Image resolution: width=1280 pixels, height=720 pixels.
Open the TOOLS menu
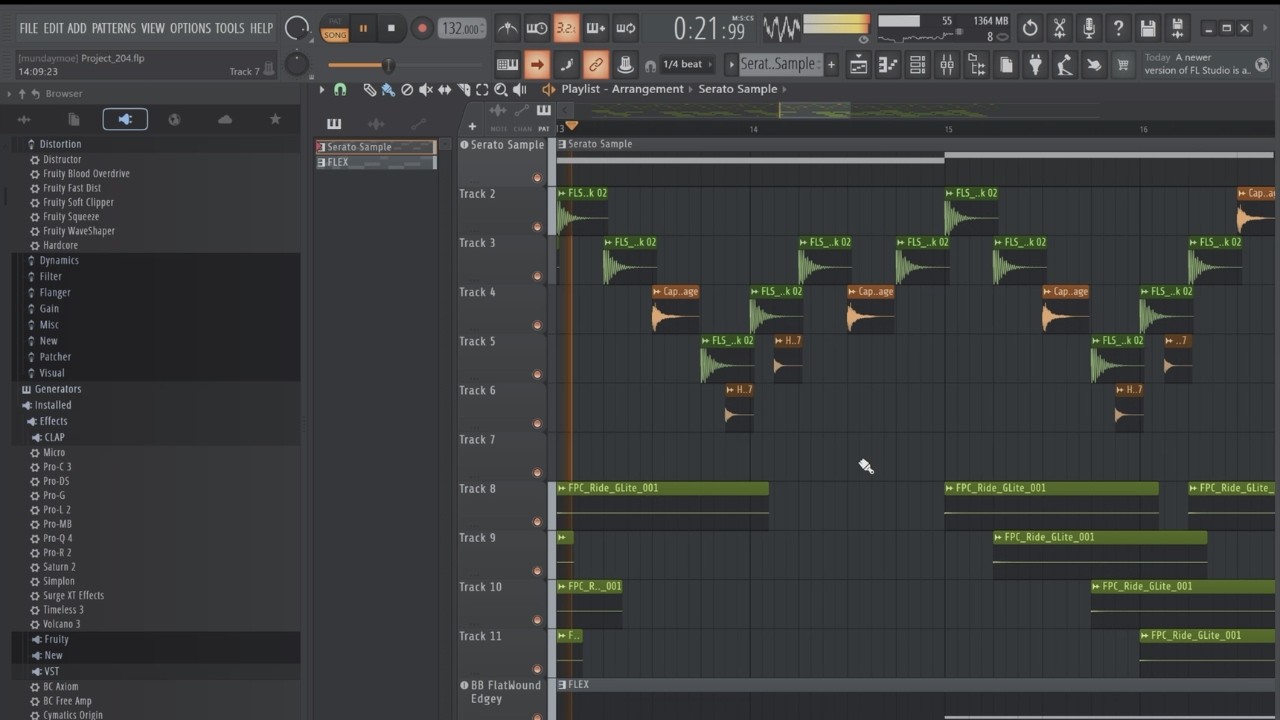point(229,28)
